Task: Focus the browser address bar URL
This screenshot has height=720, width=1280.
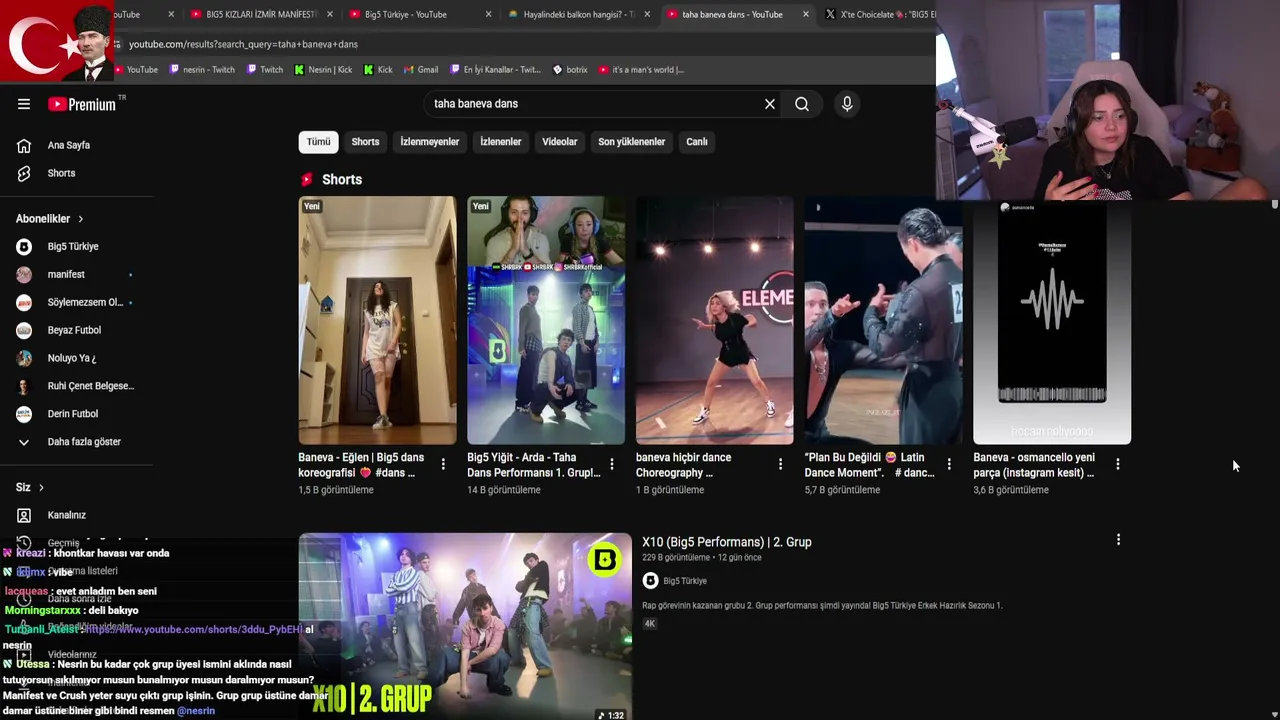Action: pyautogui.click(x=243, y=44)
